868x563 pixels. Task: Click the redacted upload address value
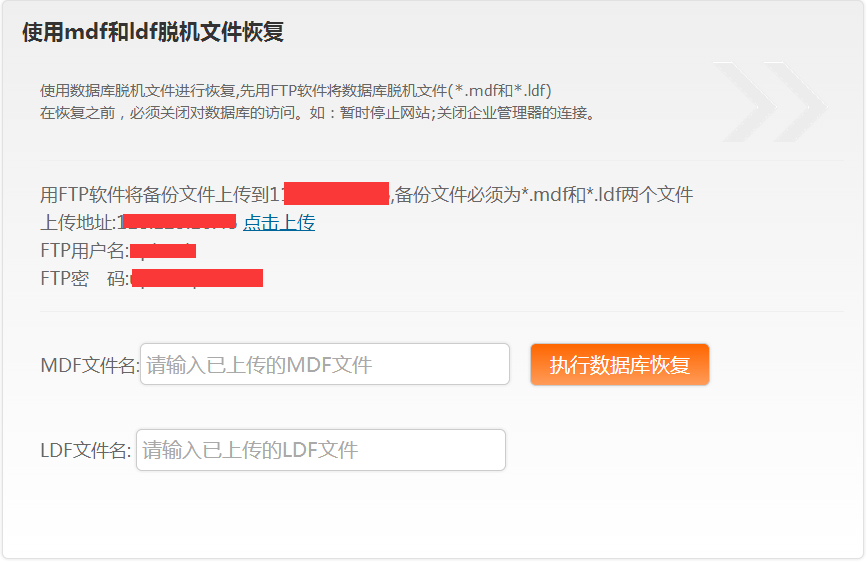177,221
